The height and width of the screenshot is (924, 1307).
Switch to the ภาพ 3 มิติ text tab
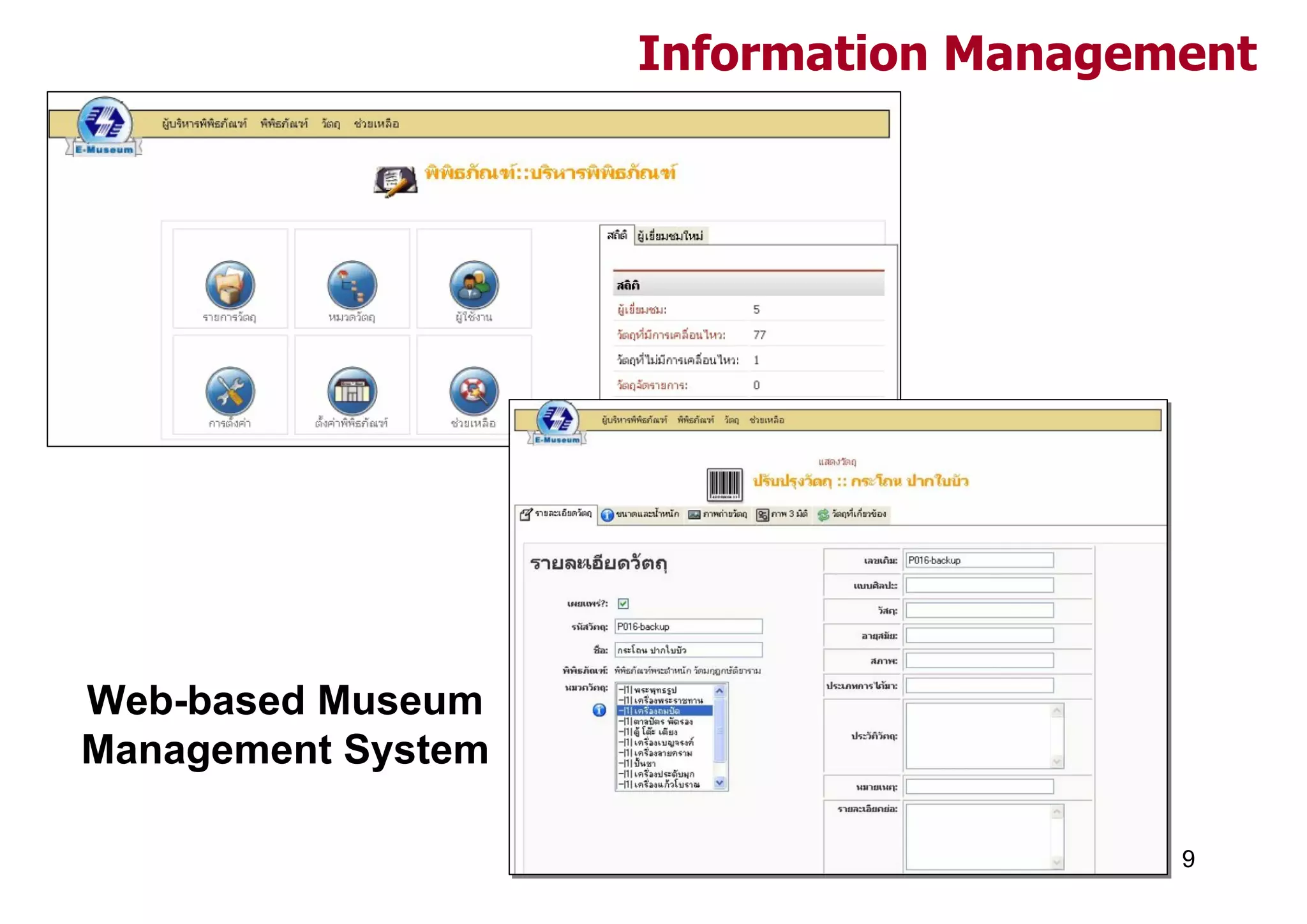coord(789,514)
